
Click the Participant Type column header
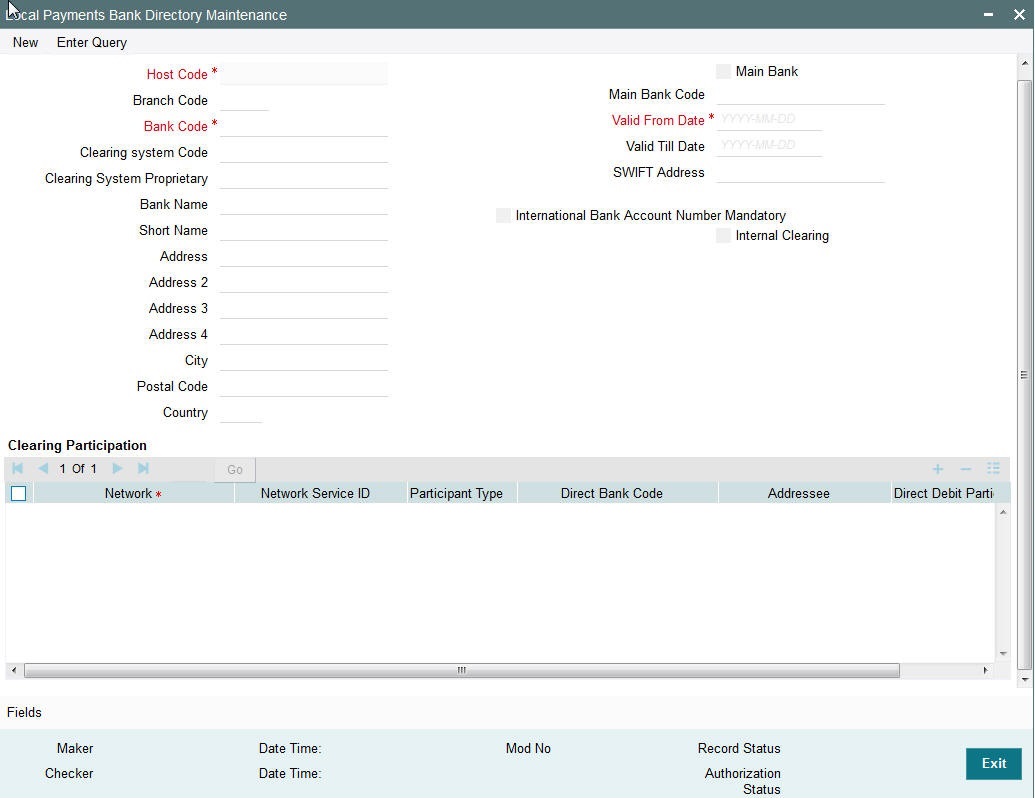click(462, 493)
